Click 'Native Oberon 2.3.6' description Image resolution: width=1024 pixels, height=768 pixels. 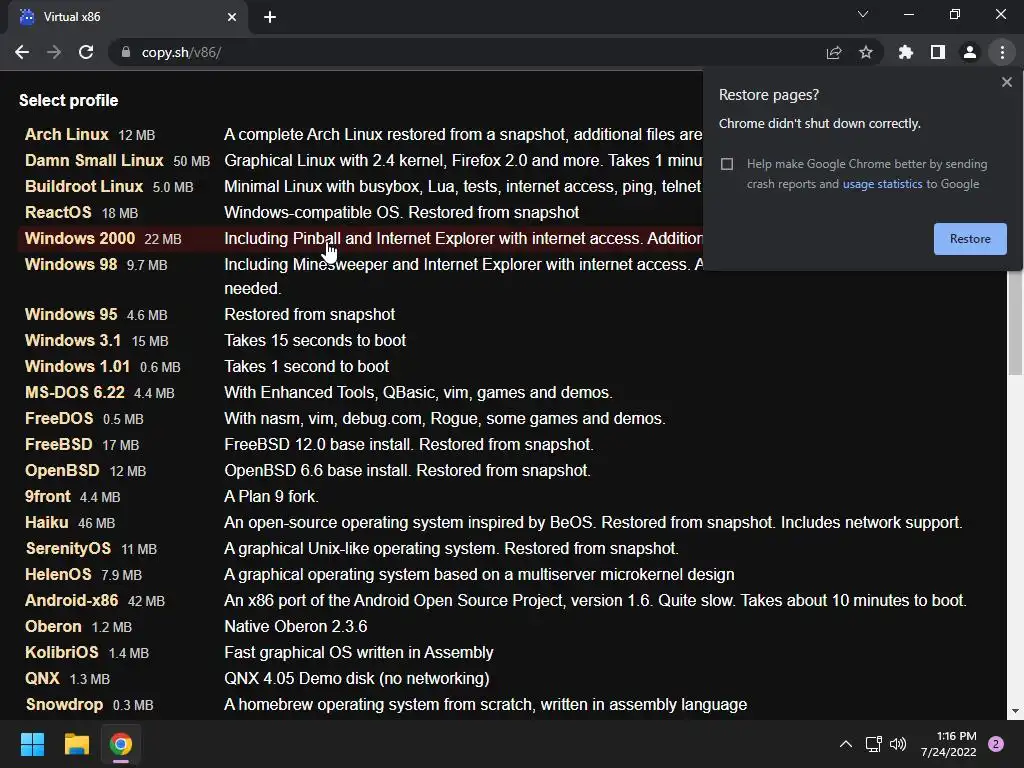click(296, 628)
